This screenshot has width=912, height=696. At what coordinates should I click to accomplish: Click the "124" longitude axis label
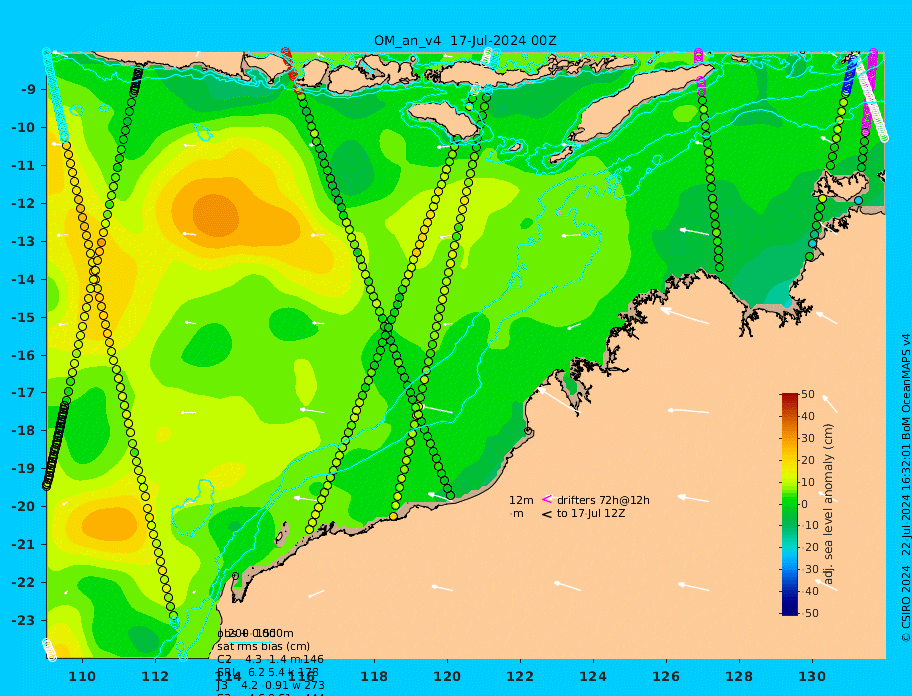pos(593,676)
